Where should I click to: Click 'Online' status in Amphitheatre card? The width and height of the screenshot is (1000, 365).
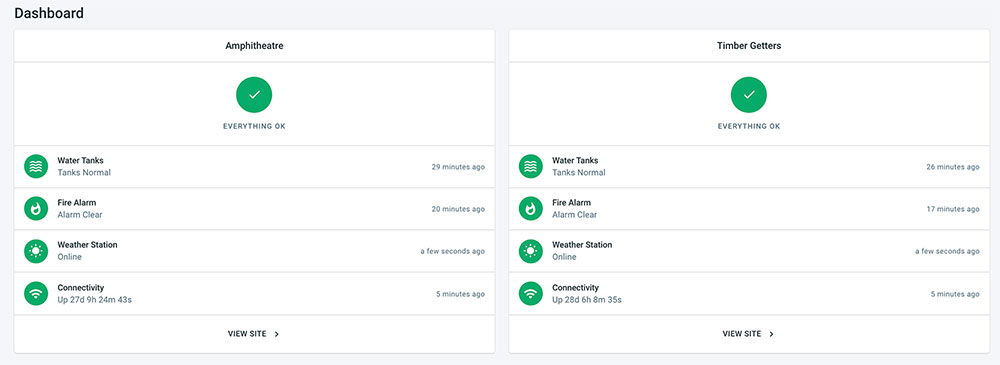tap(70, 257)
